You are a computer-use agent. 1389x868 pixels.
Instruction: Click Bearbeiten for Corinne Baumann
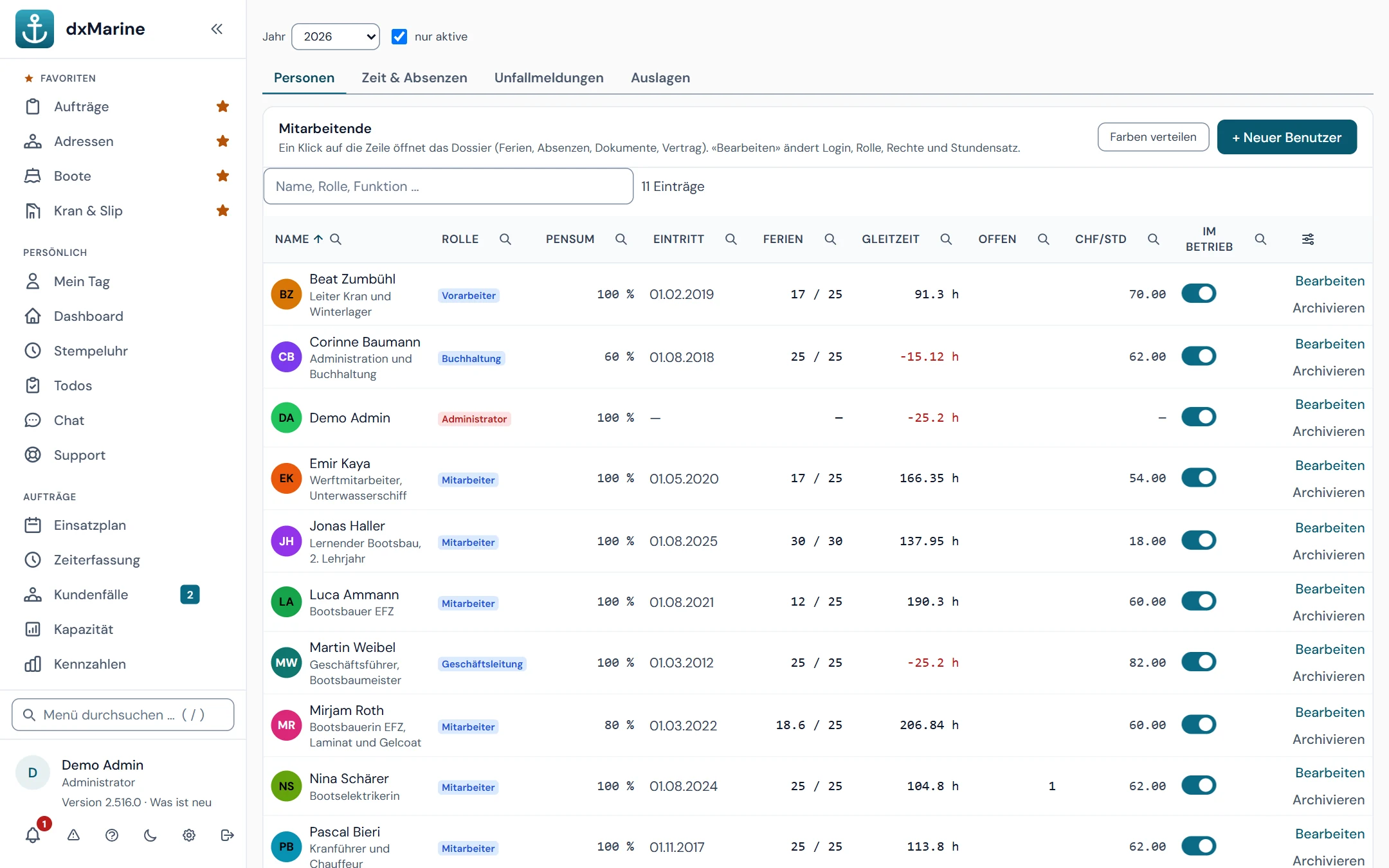(1330, 344)
